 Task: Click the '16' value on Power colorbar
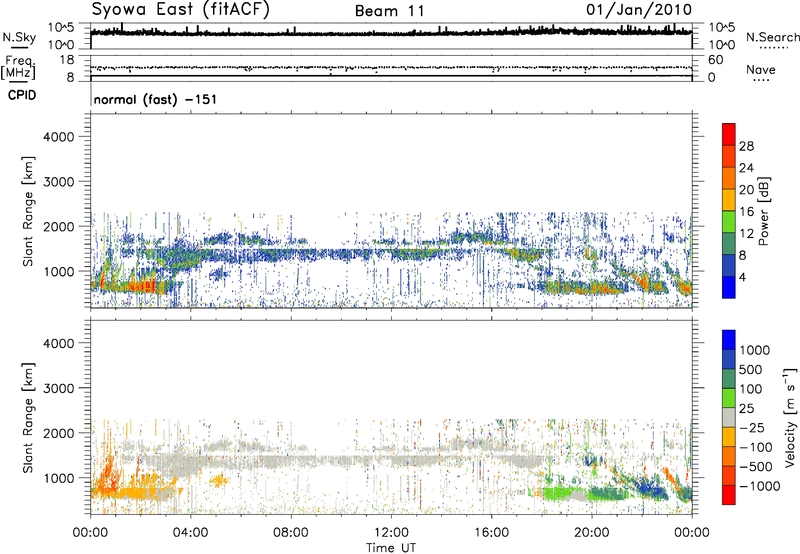point(746,212)
